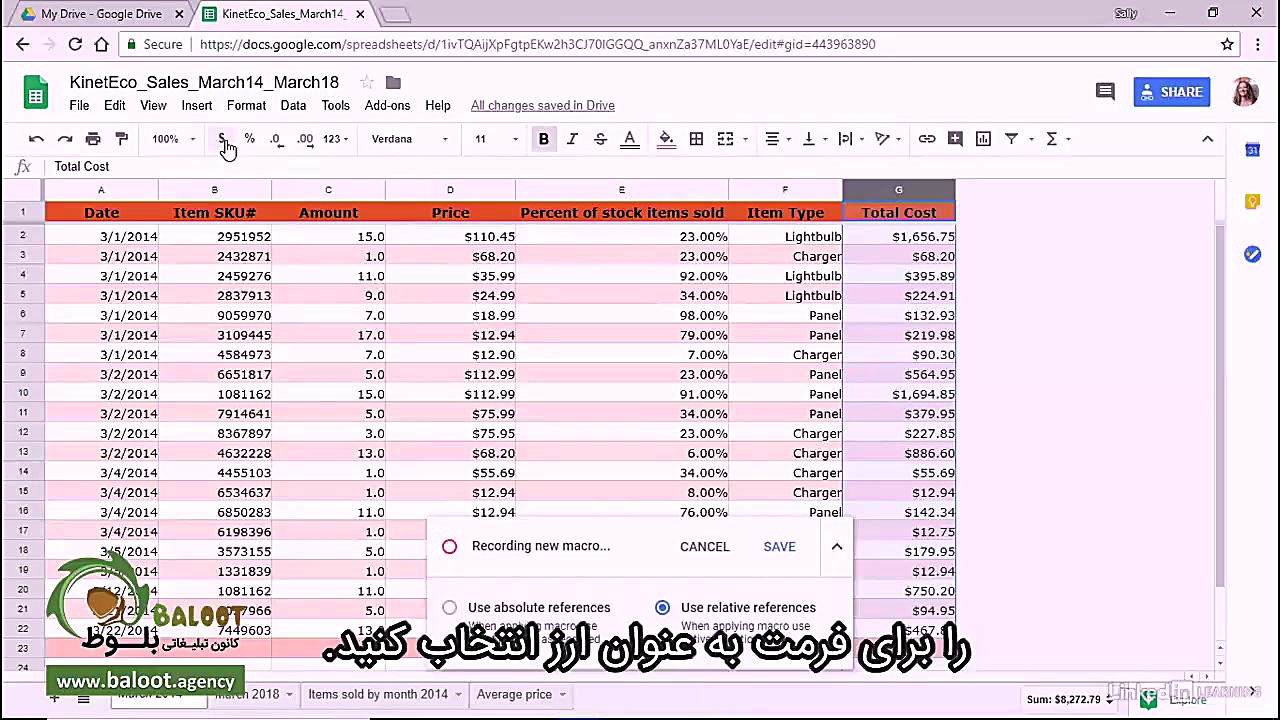Open the text color picker
1280x720 pixels.
[x=629, y=139]
